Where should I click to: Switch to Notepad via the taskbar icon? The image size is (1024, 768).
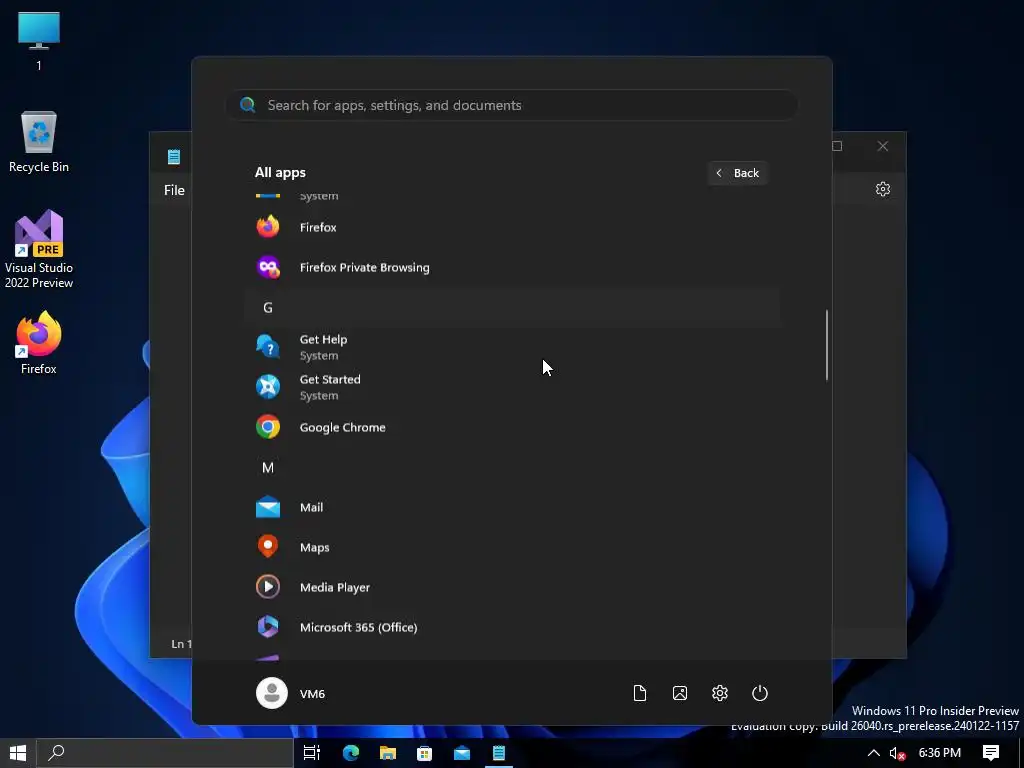click(499, 753)
